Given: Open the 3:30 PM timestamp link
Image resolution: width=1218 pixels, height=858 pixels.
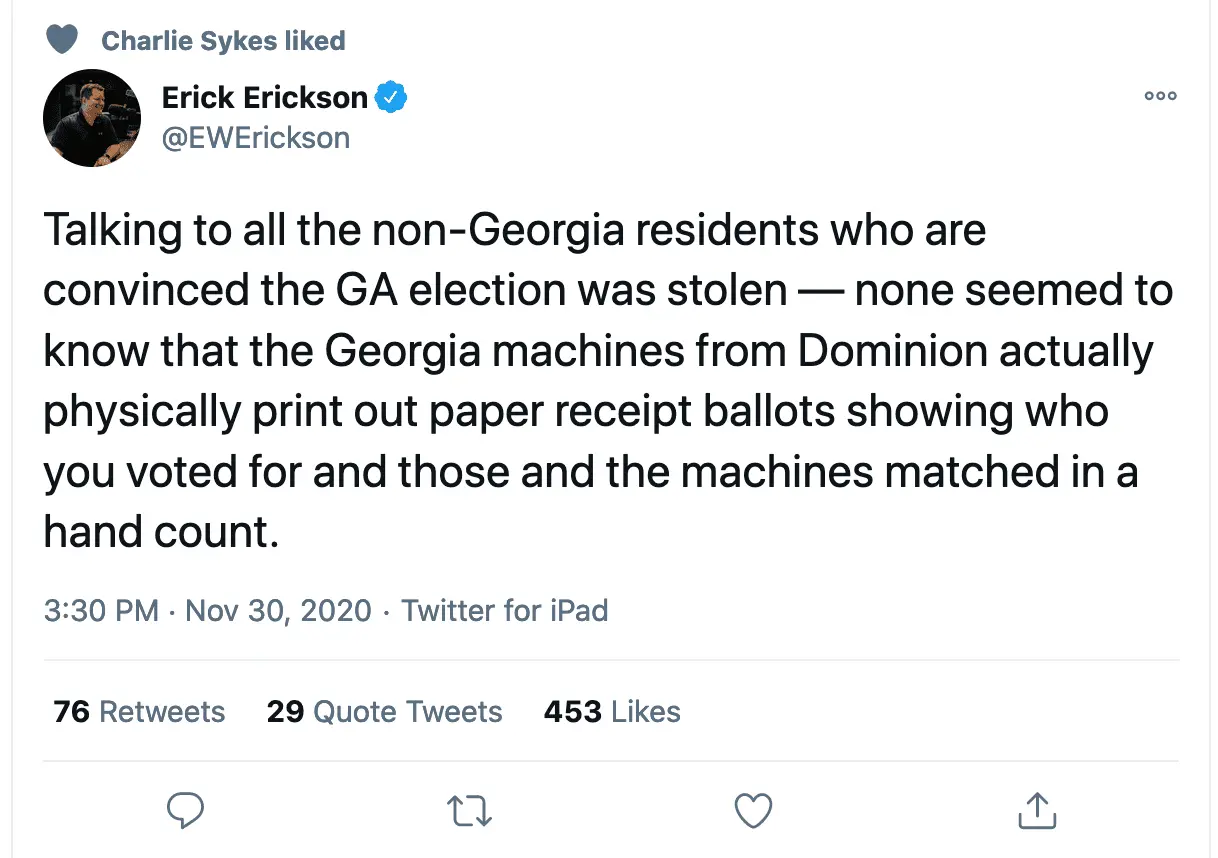Looking at the screenshot, I should 101,610.
